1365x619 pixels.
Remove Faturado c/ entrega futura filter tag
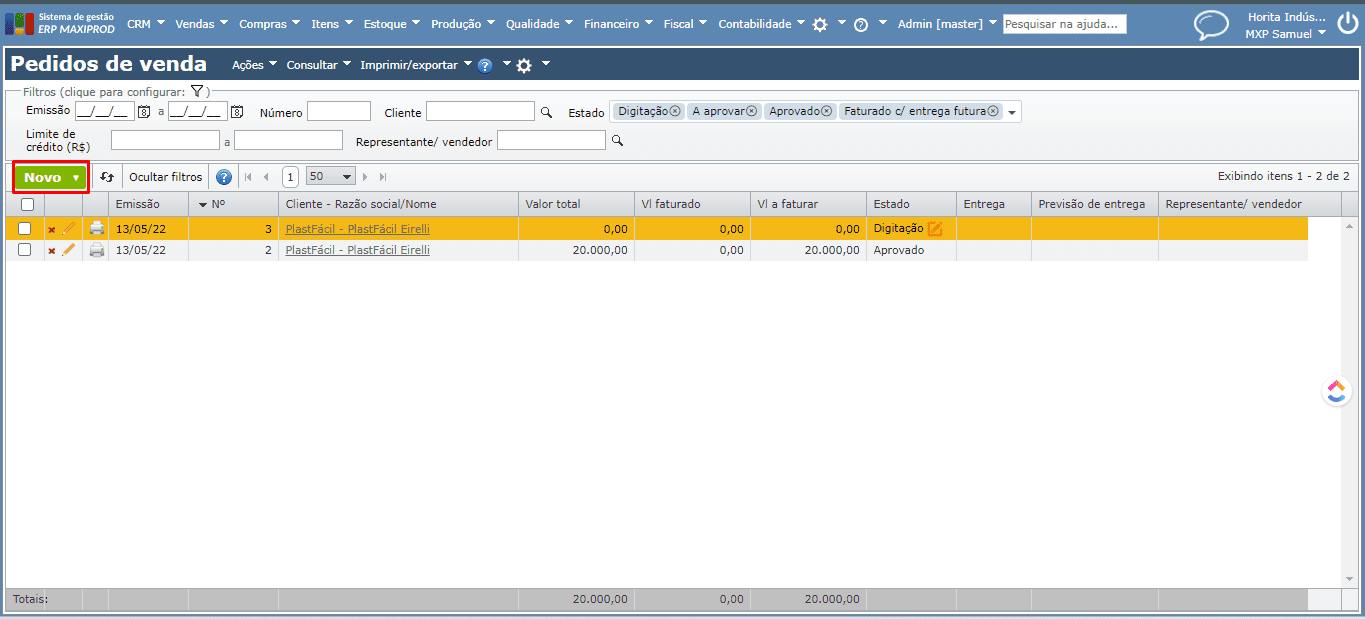click(x=993, y=112)
